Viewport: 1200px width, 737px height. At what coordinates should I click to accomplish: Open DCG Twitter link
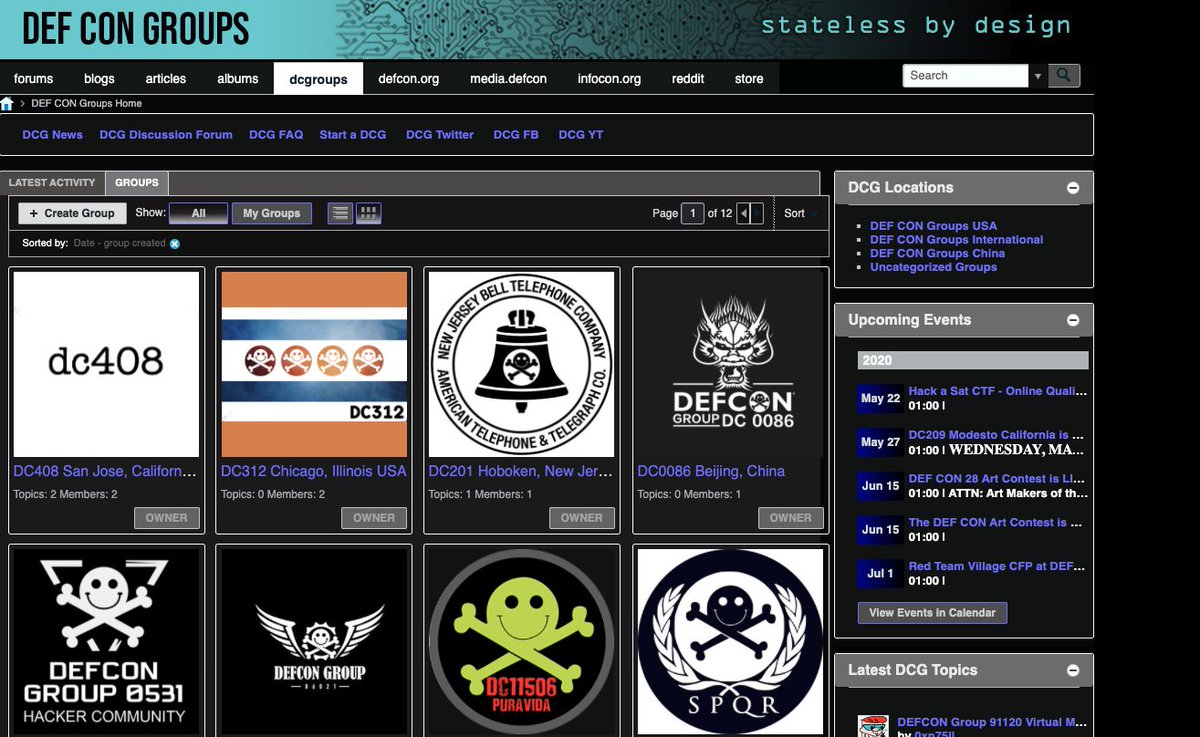click(440, 135)
